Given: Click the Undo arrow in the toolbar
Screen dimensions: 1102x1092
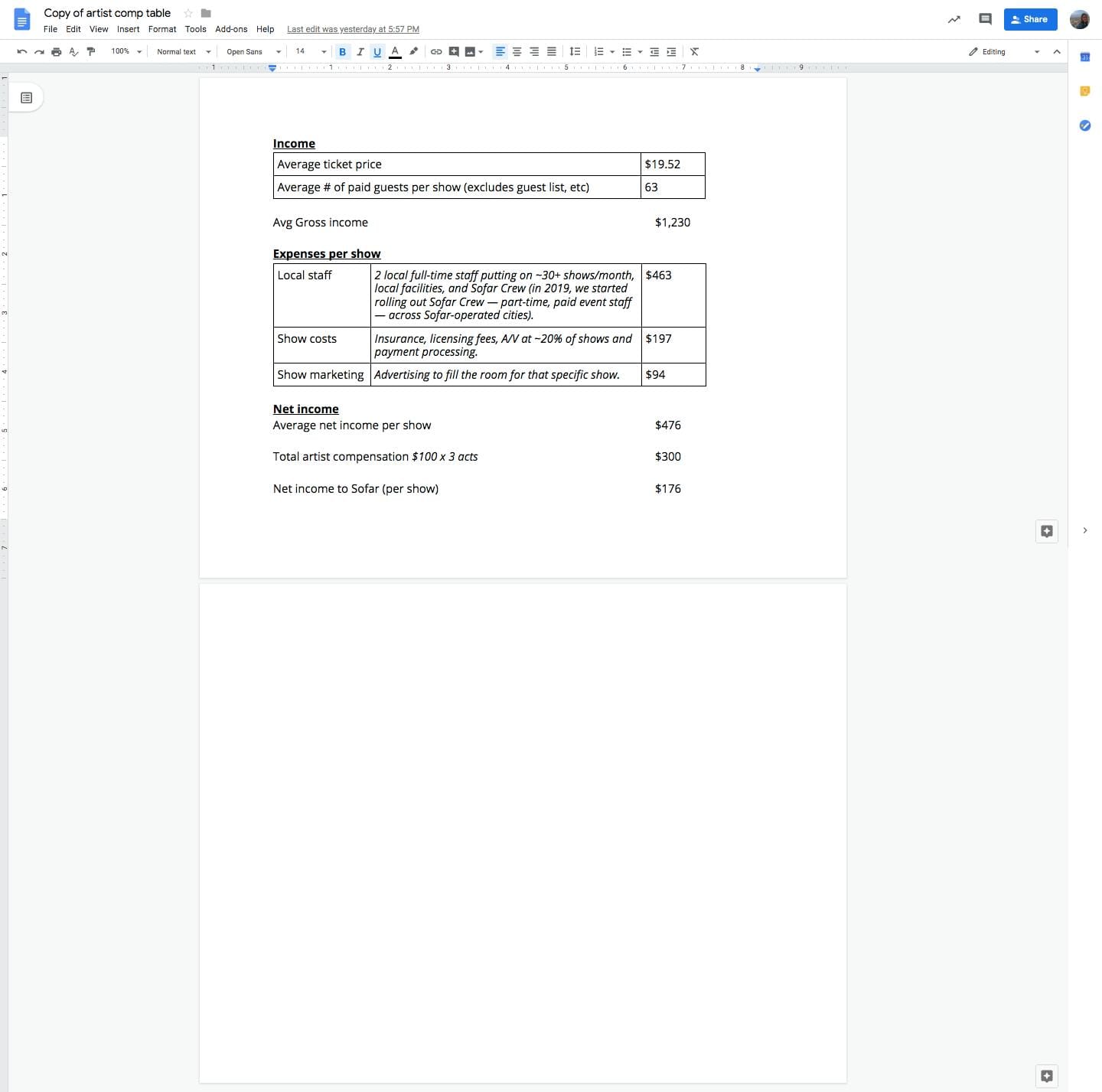Looking at the screenshot, I should pos(21,52).
